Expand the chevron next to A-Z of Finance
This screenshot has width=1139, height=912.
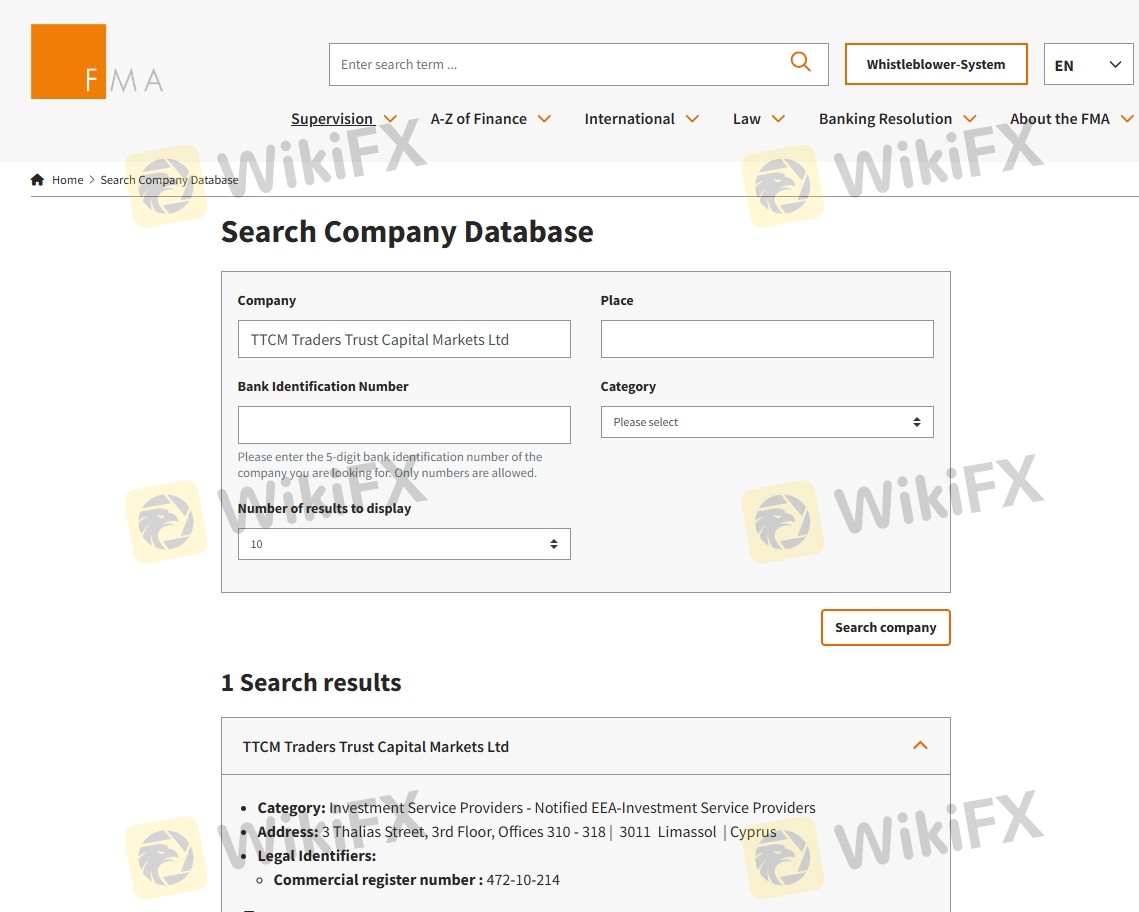click(544, 118)
